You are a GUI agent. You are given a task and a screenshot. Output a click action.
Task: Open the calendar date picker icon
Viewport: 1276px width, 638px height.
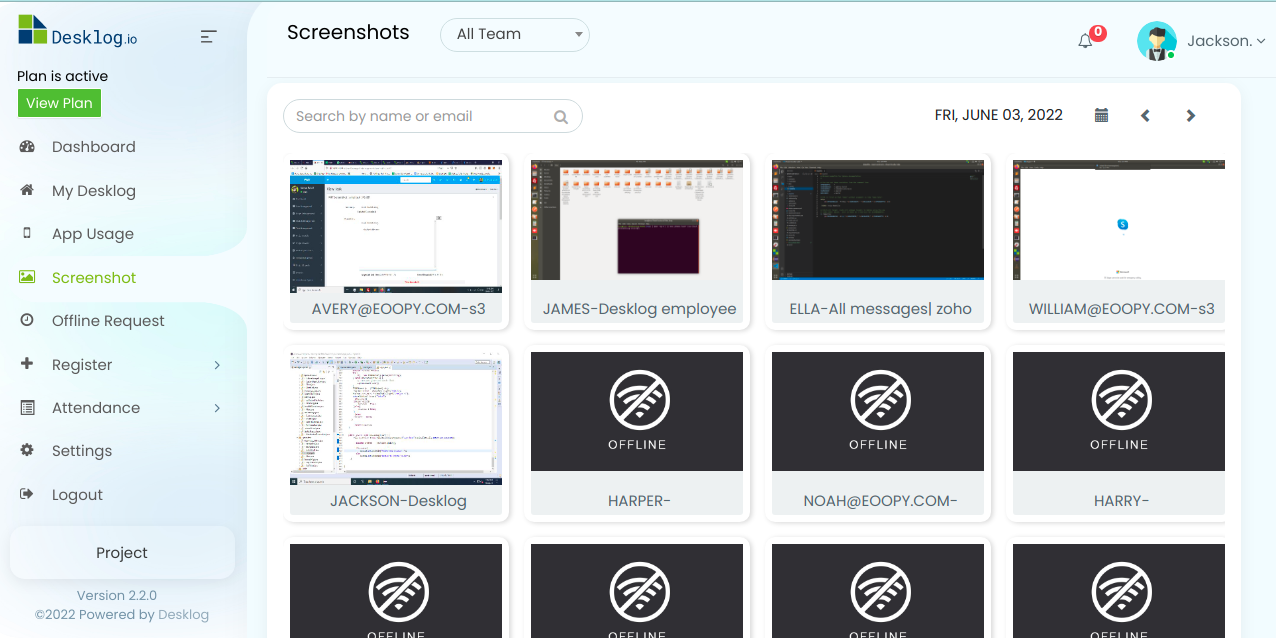1101,115
